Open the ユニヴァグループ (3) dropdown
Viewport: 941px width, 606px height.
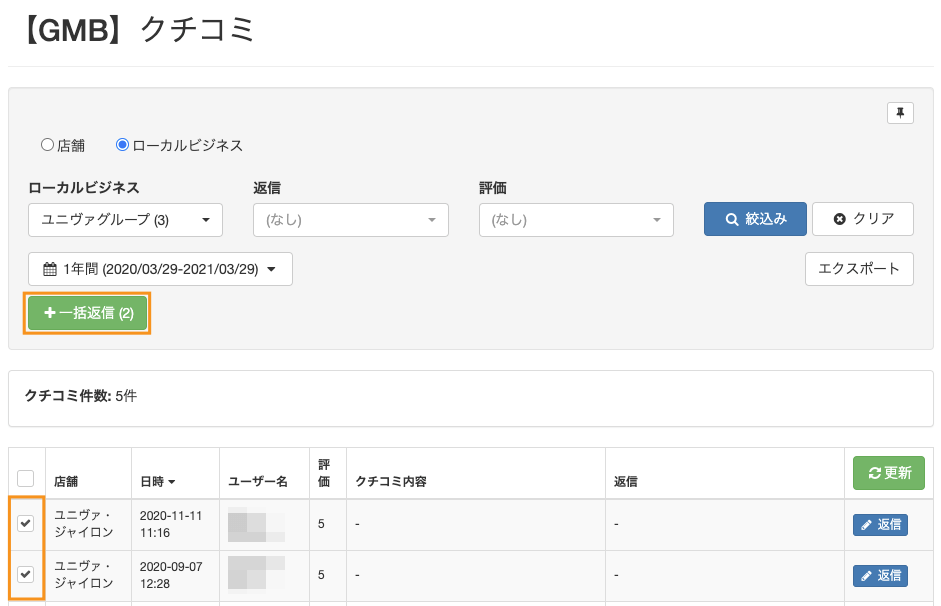(125, 220)
